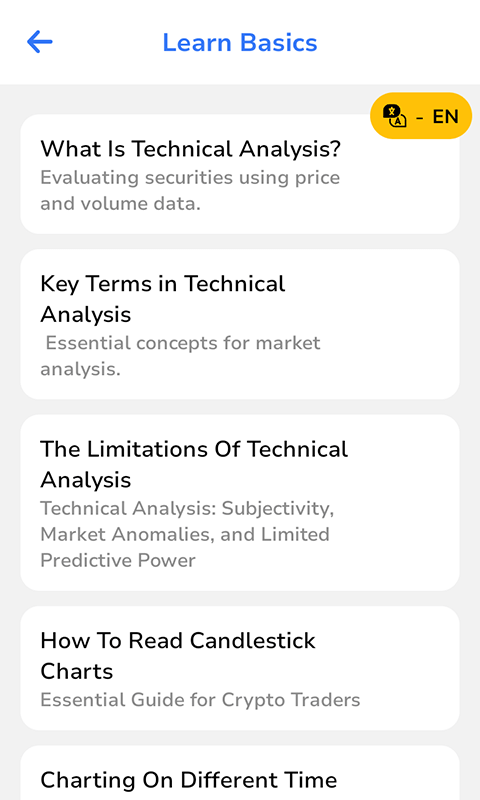Screen dimensions: 480x800
Task: Click the yellow language badge
Action: [421, 116]
